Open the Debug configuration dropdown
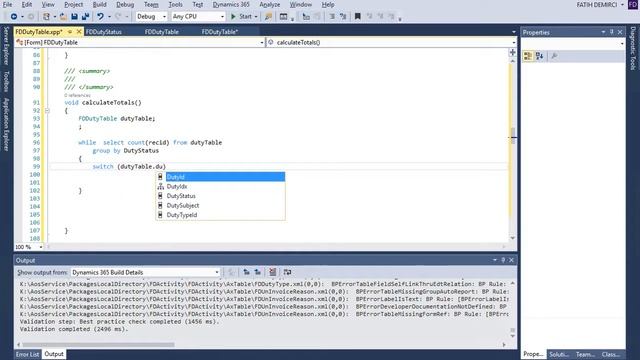Screen dimensions: 640x360 (x=151, y=17)
